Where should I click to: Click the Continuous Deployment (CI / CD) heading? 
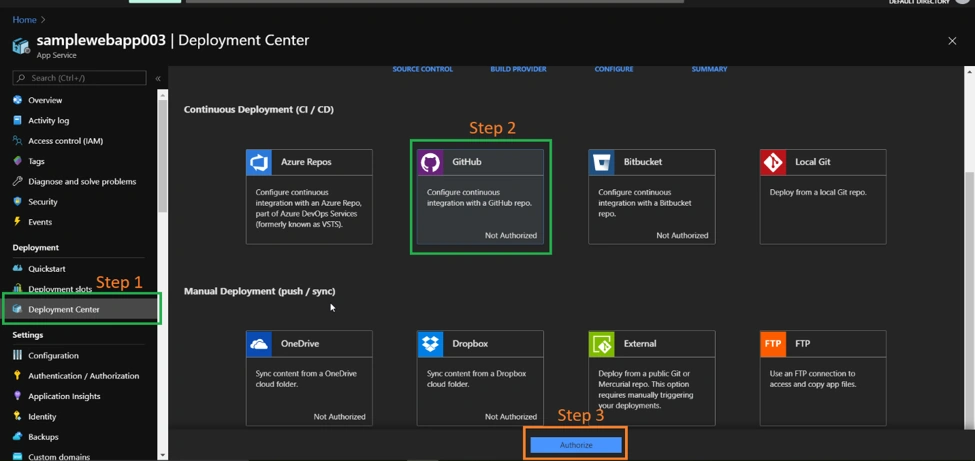pyautogui.click(x=259, y=109)
